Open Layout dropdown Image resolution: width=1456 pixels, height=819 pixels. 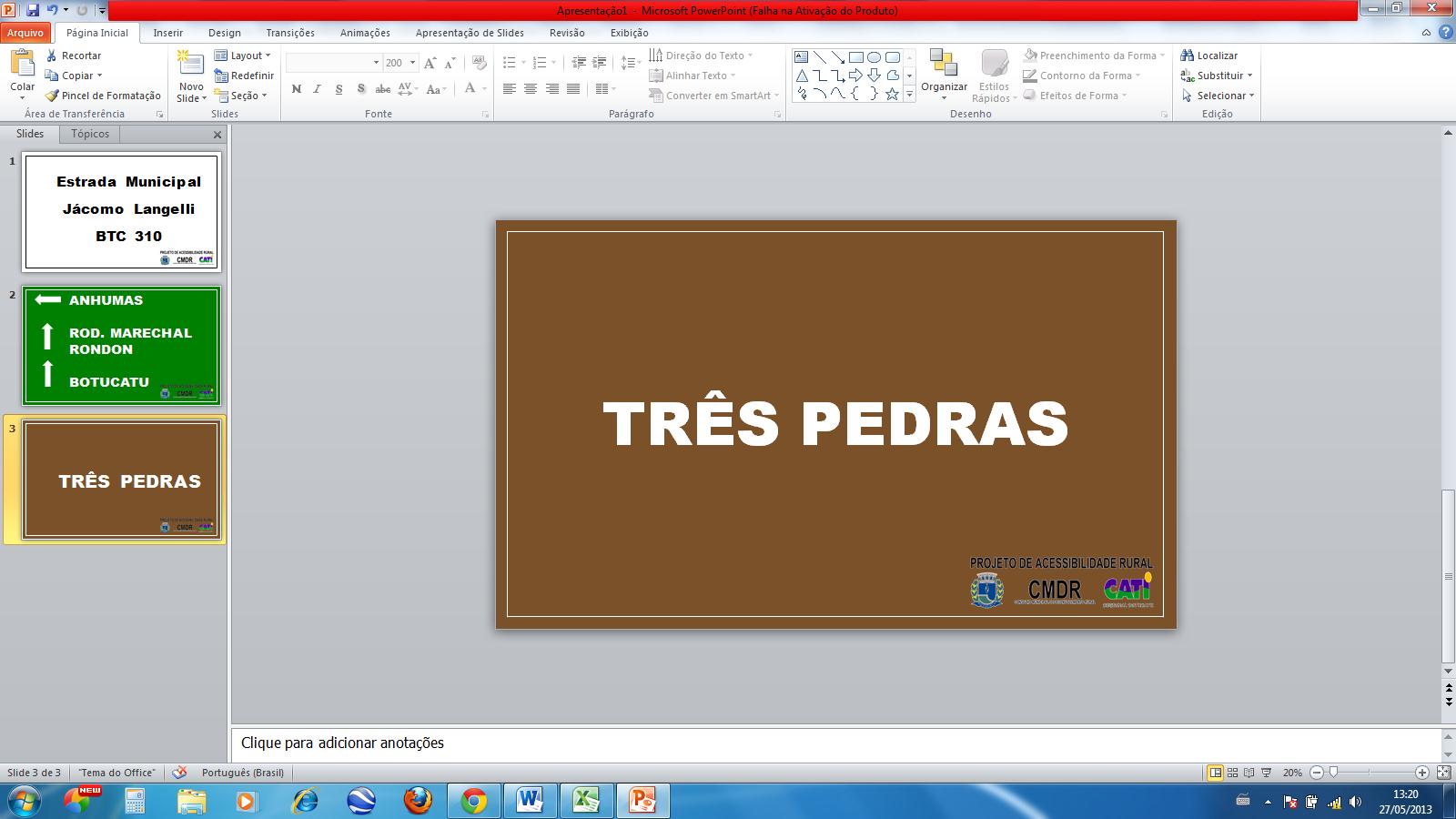(x=243, y=56)
